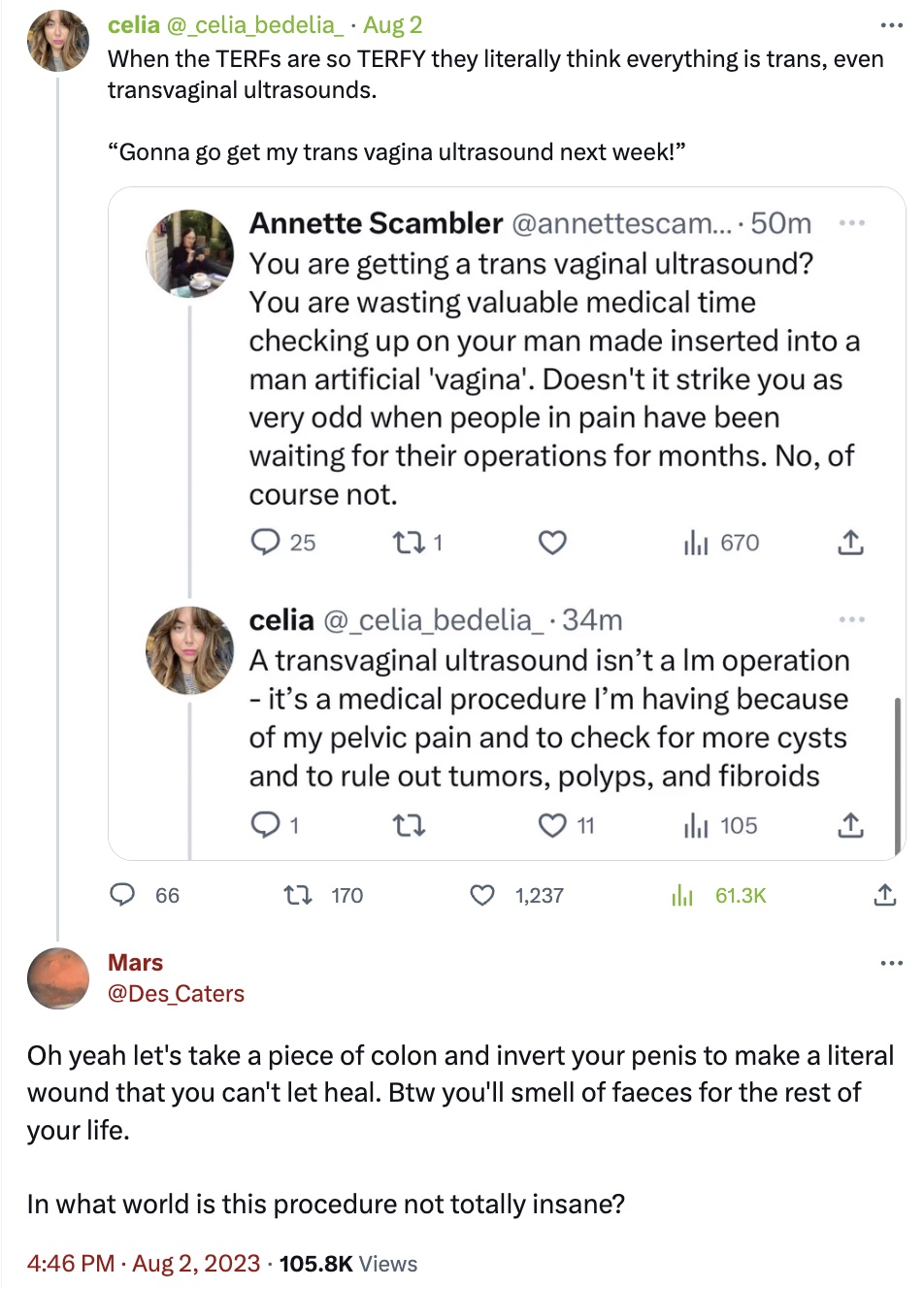924x1289 pixels.
Task: View analytics showing 61.3K views
Action: [683, 895]
